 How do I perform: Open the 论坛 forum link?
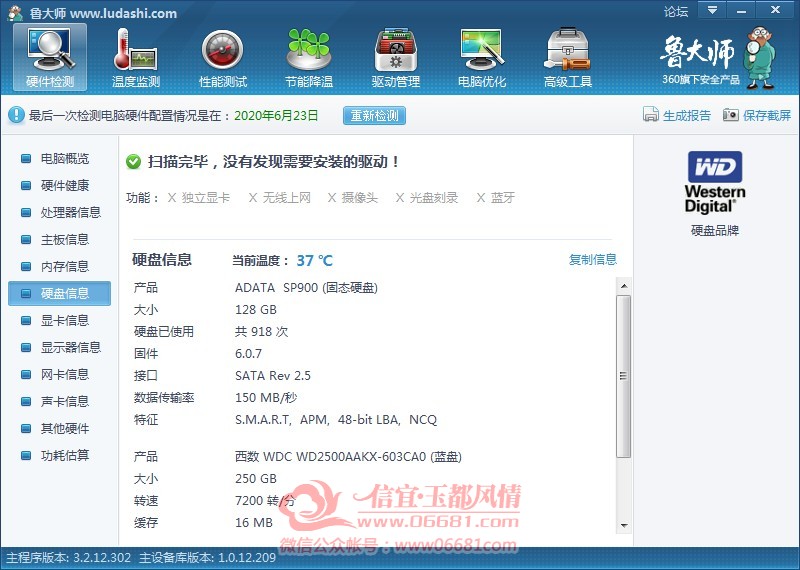pos(676,11)
